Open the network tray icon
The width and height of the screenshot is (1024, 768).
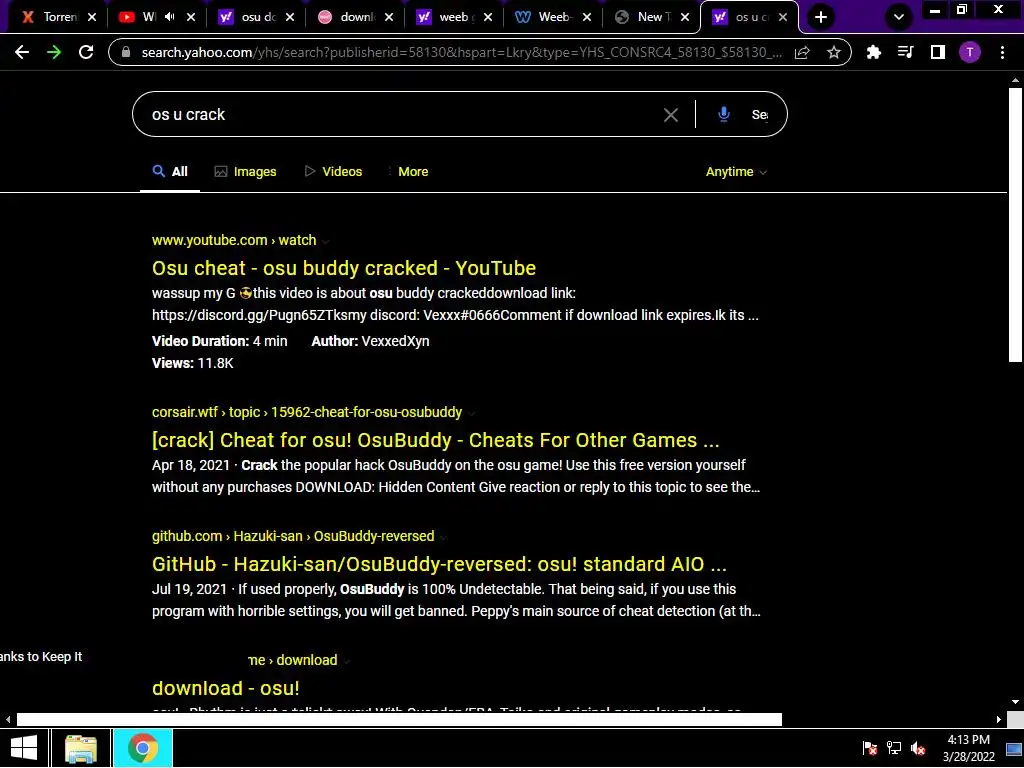click(893, 748)
